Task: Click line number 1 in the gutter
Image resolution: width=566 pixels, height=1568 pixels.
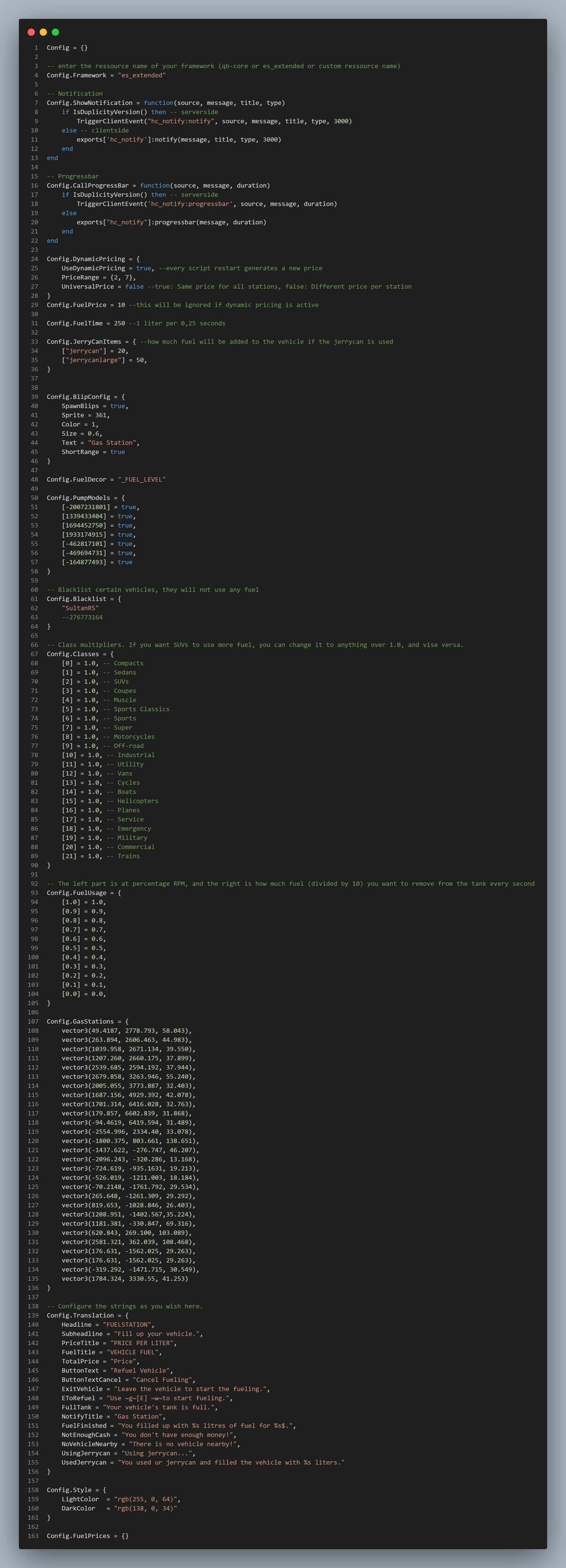Action: point(36,48)
